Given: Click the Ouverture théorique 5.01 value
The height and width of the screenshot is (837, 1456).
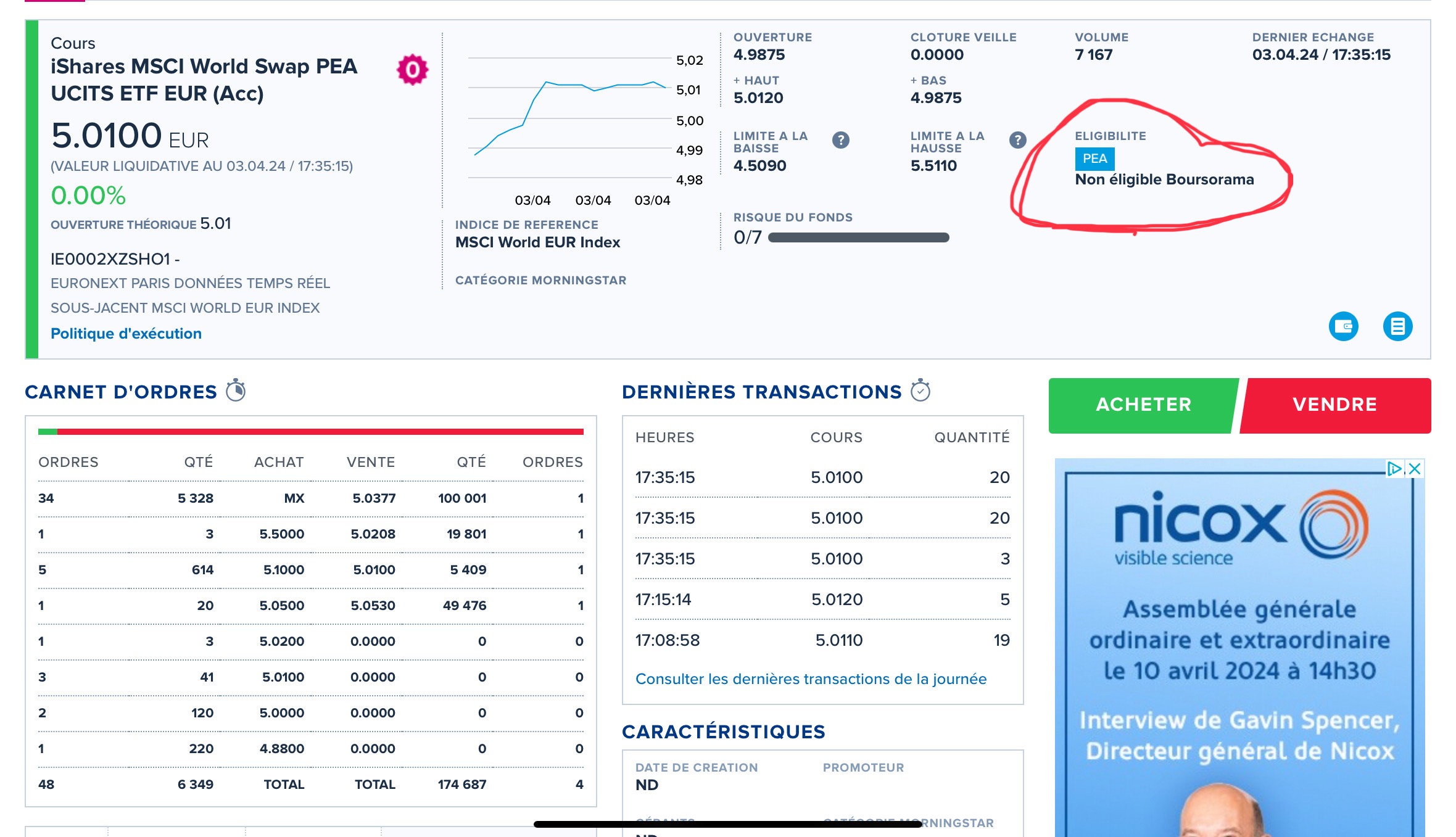Looking at the screenshot, I should tap(215, 223).
